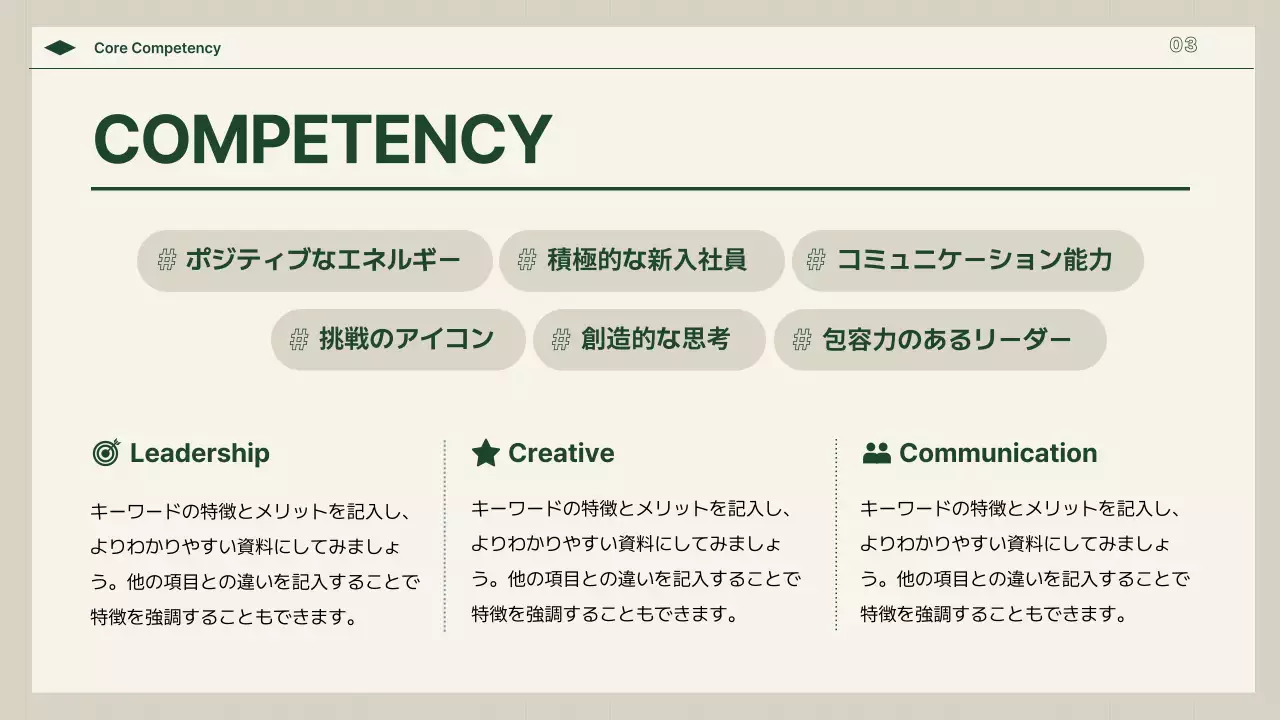Click the target icon beside Leadership
Image resolution: width=1280 pixels, height=720 pixels.
click(106, 453)
